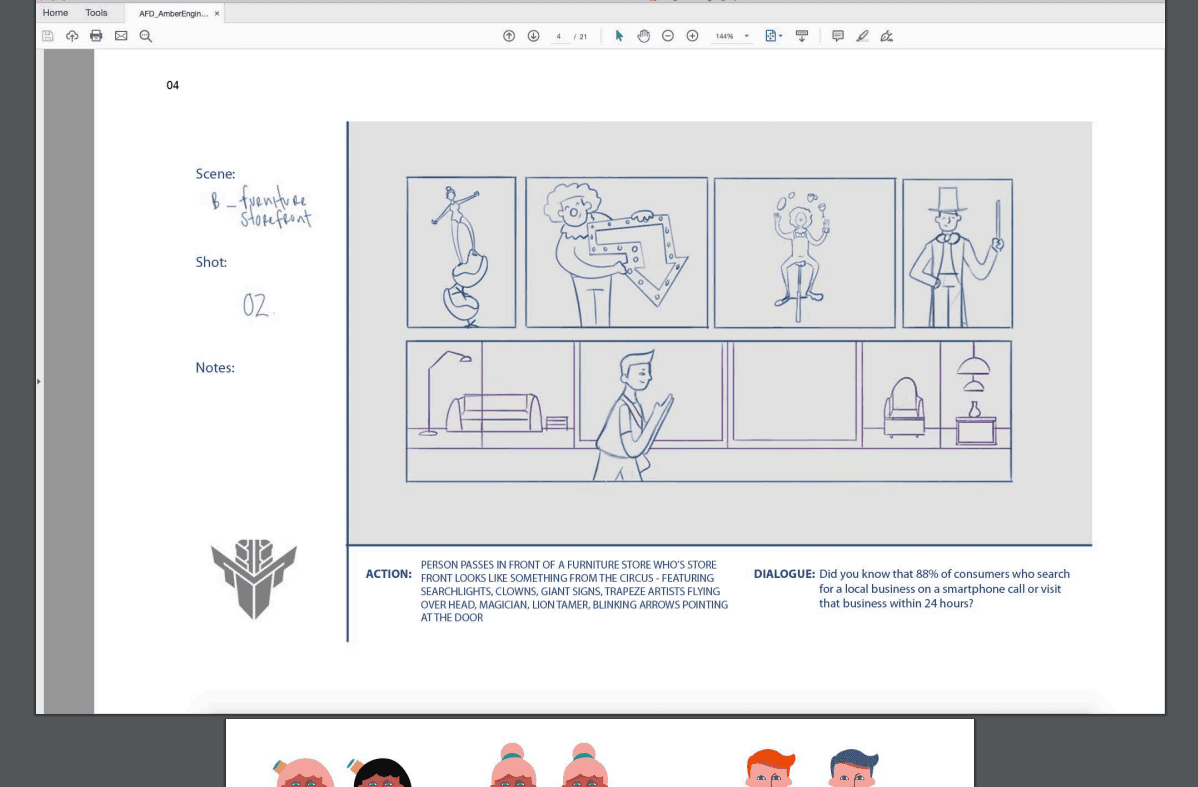
Task: Click the upload to cloud icon
Action: [x=72, y=36]
